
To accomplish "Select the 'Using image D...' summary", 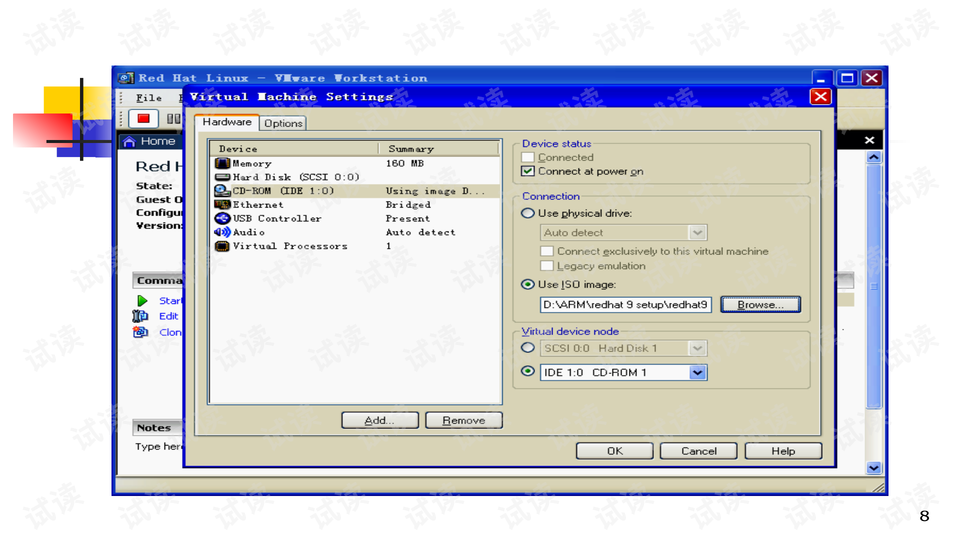I will [435, 191].
